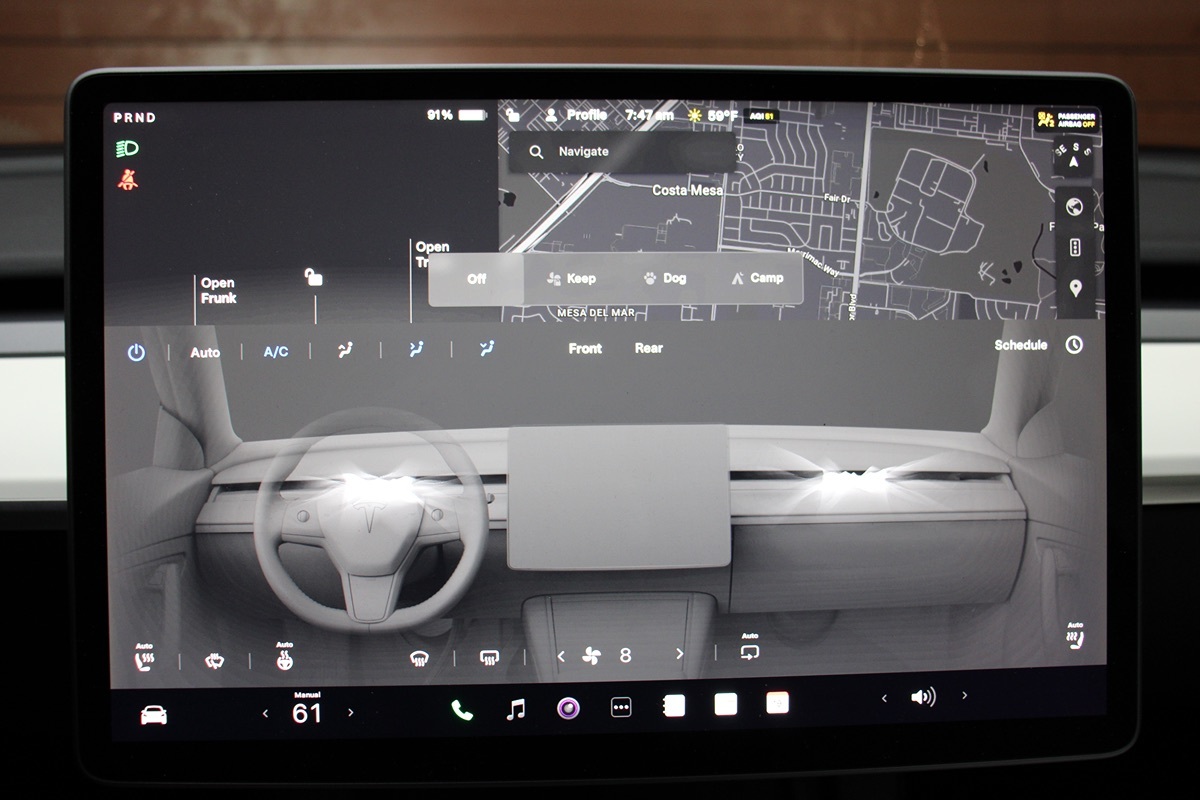
Task: Raise the volume with right chevron
Action: [964, 696]
